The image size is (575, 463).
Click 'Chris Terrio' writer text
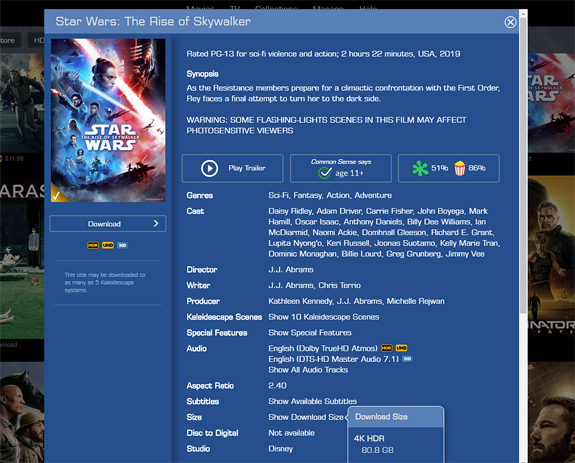tap(340, 286)
